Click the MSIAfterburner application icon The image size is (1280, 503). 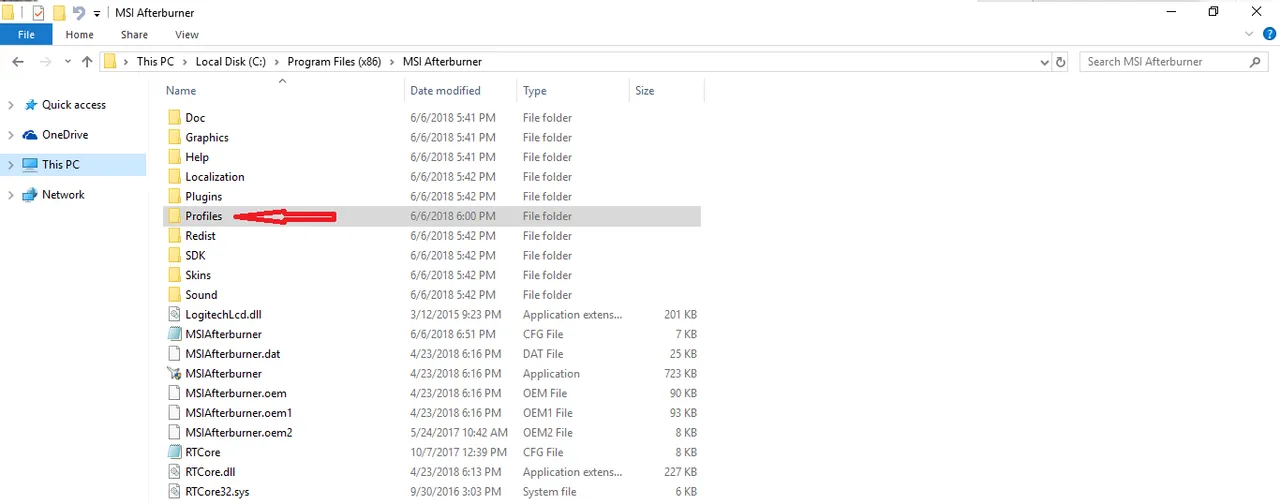click(x=174, y=373)
